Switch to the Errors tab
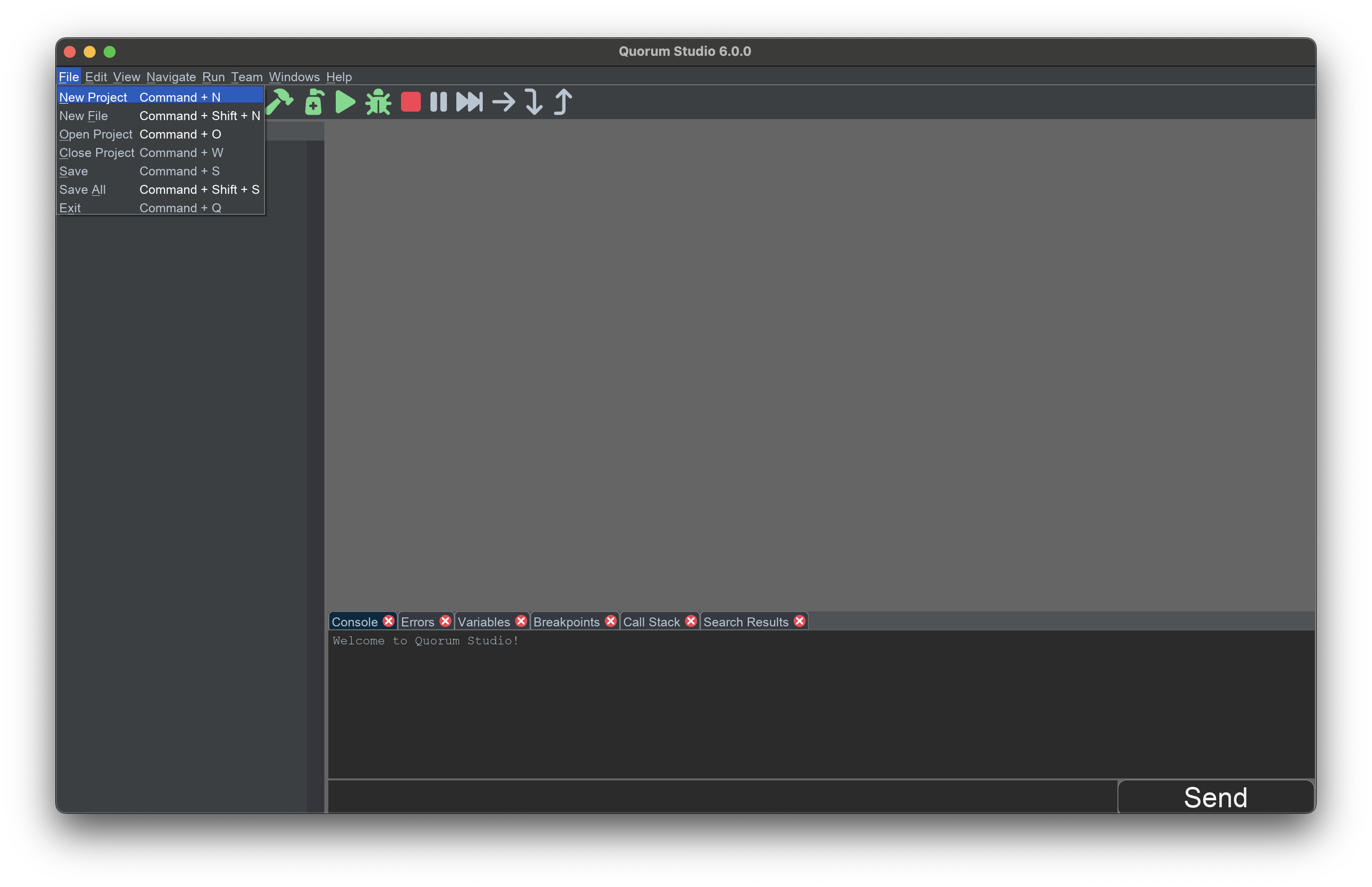This screenshot has height=887, width=1372. pyautogui.click(x=417, y=622)
